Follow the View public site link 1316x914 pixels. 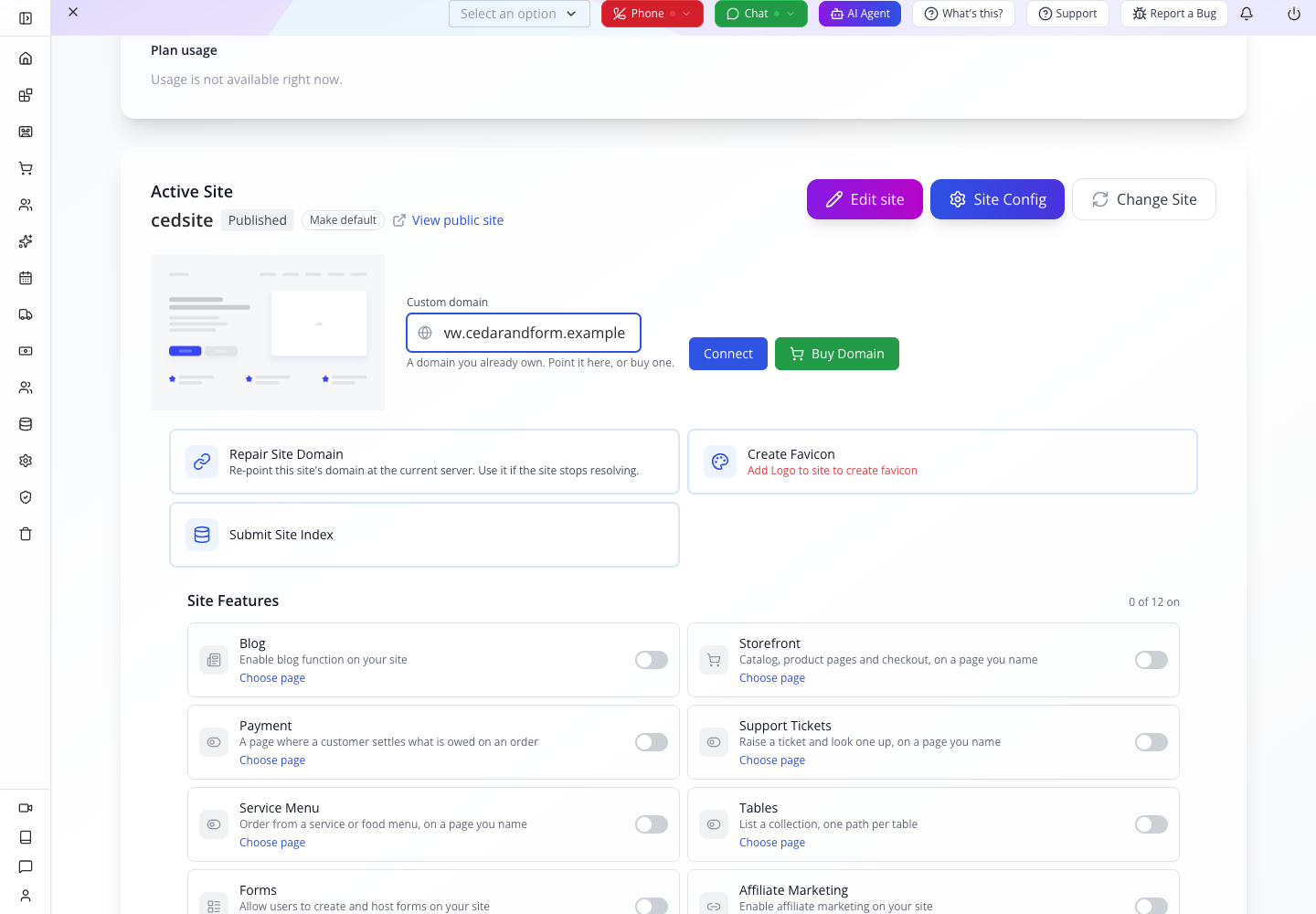tap(448, 220)
